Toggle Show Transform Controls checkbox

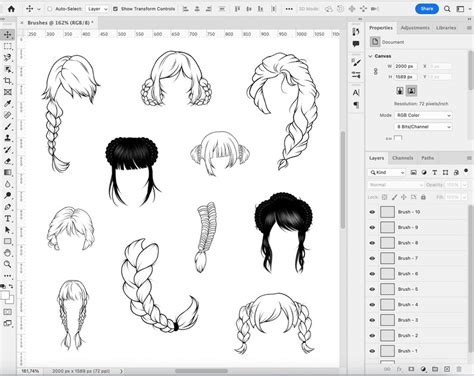115,9
